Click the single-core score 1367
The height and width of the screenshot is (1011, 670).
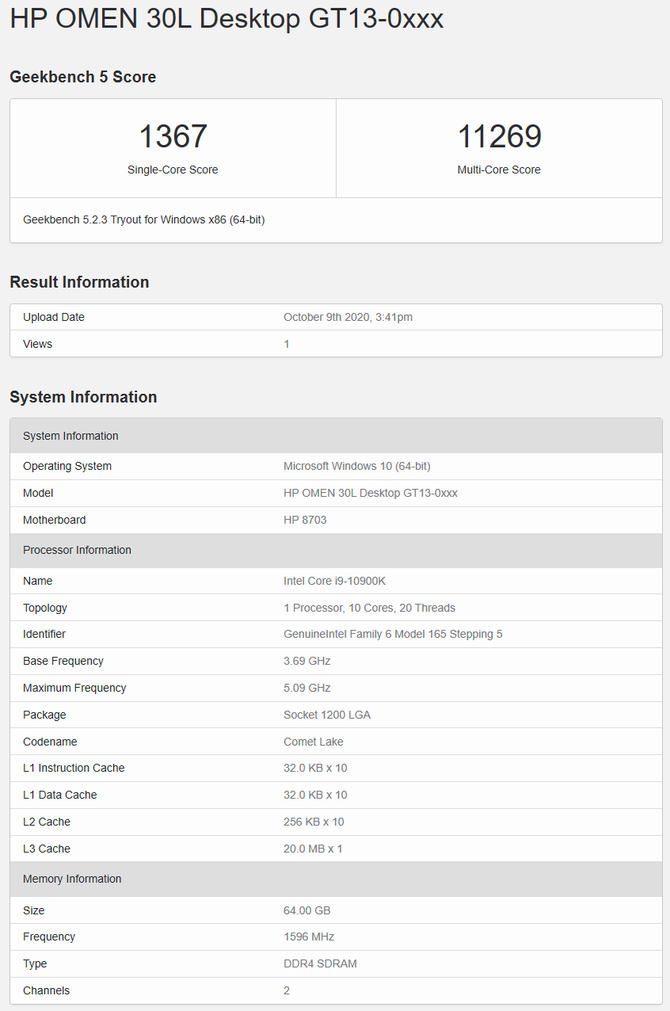click(x=173, y=137)
